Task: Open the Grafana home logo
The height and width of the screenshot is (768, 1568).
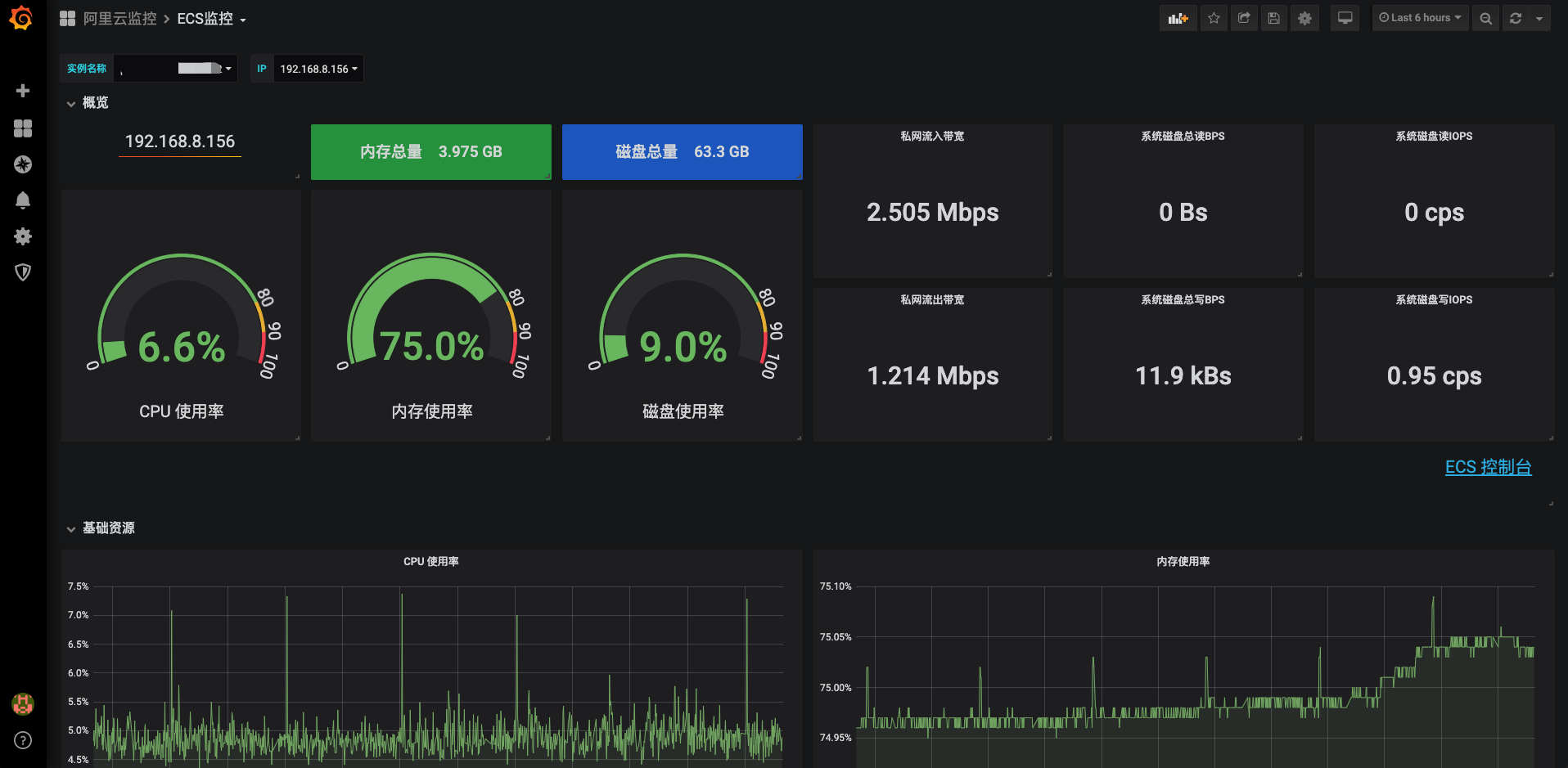Action: 22,18
